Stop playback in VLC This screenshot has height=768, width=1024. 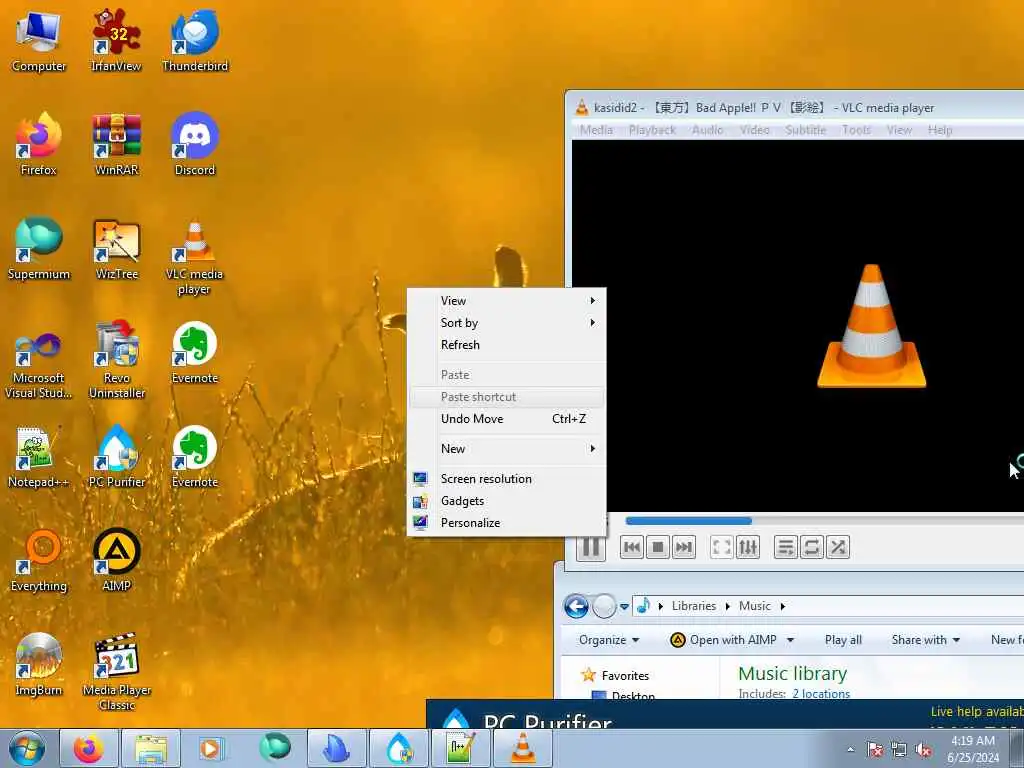coord(658,547)
